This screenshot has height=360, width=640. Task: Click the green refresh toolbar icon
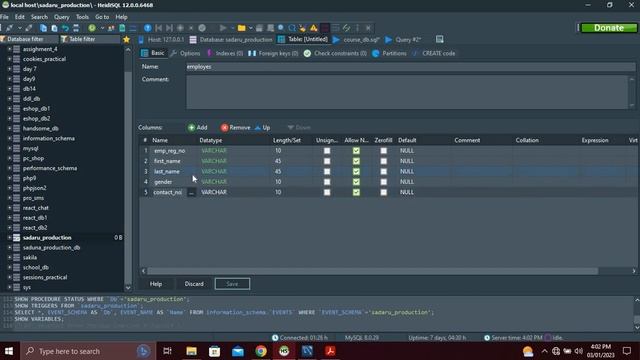[x=92, y=28]
